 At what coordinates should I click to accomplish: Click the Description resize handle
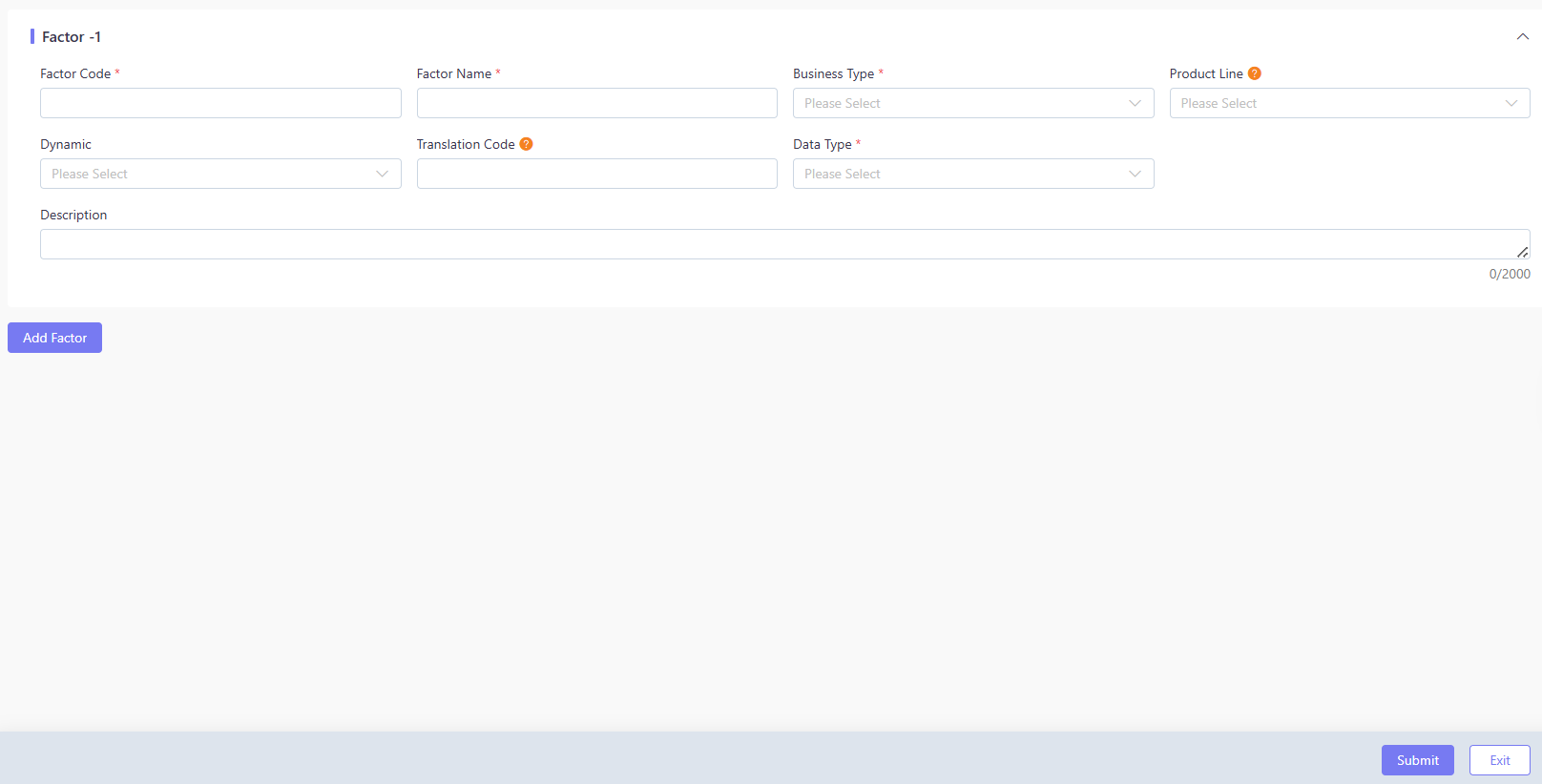click(1522, 252)
